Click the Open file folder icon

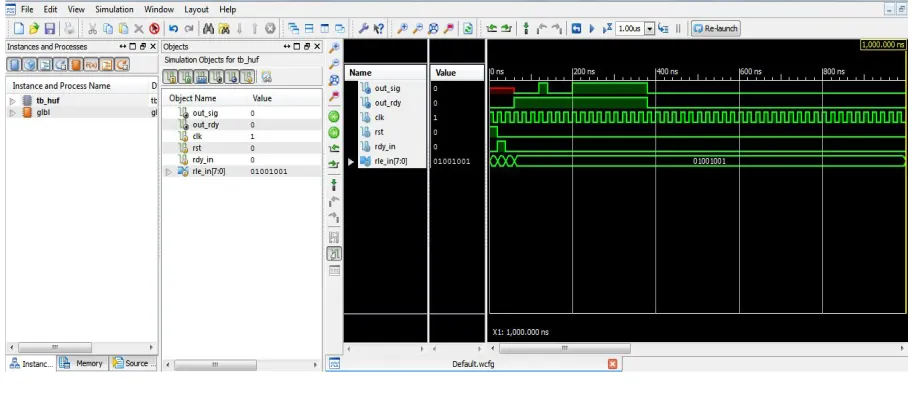[34, 29]
